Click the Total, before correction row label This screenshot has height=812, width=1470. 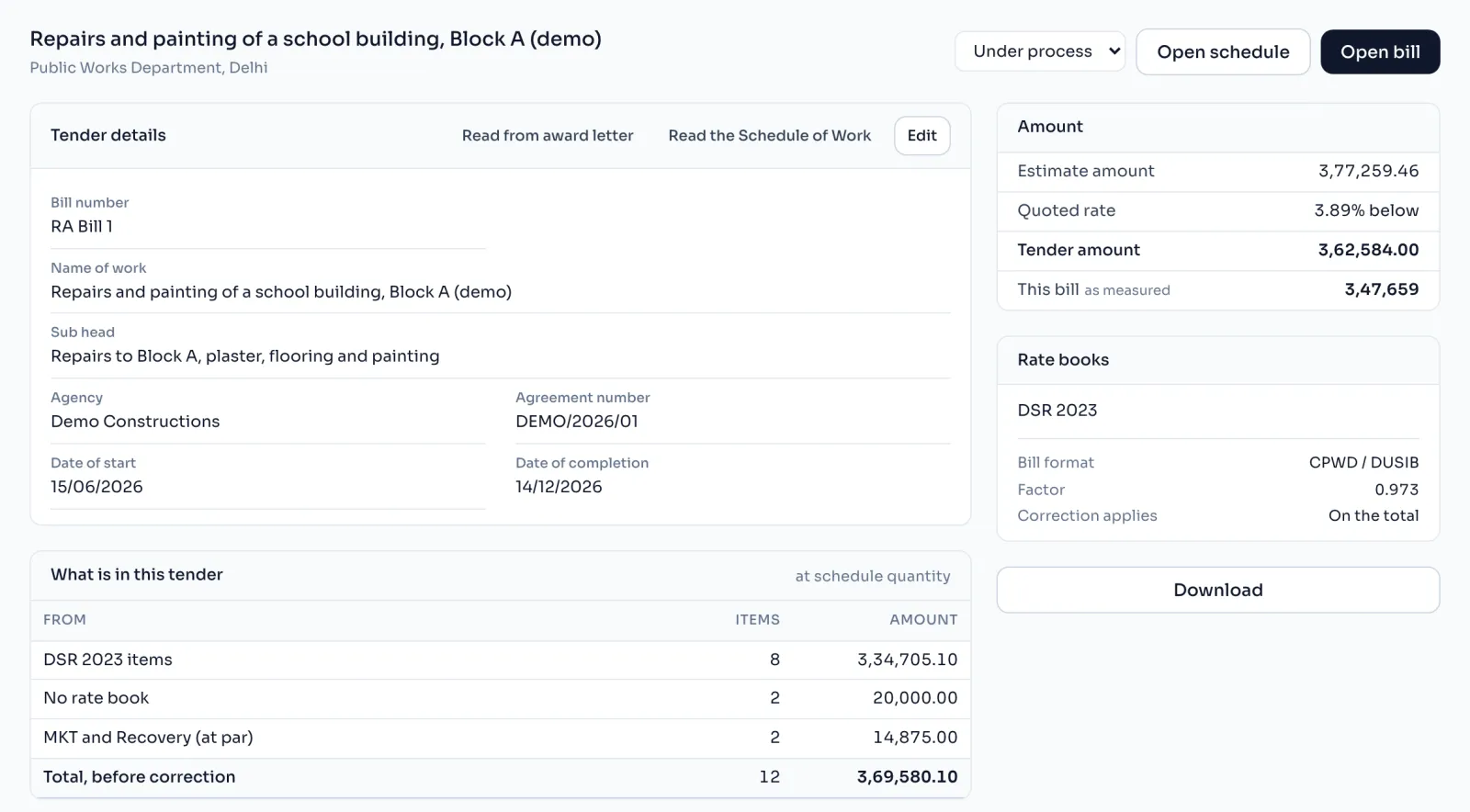point(140,777)
